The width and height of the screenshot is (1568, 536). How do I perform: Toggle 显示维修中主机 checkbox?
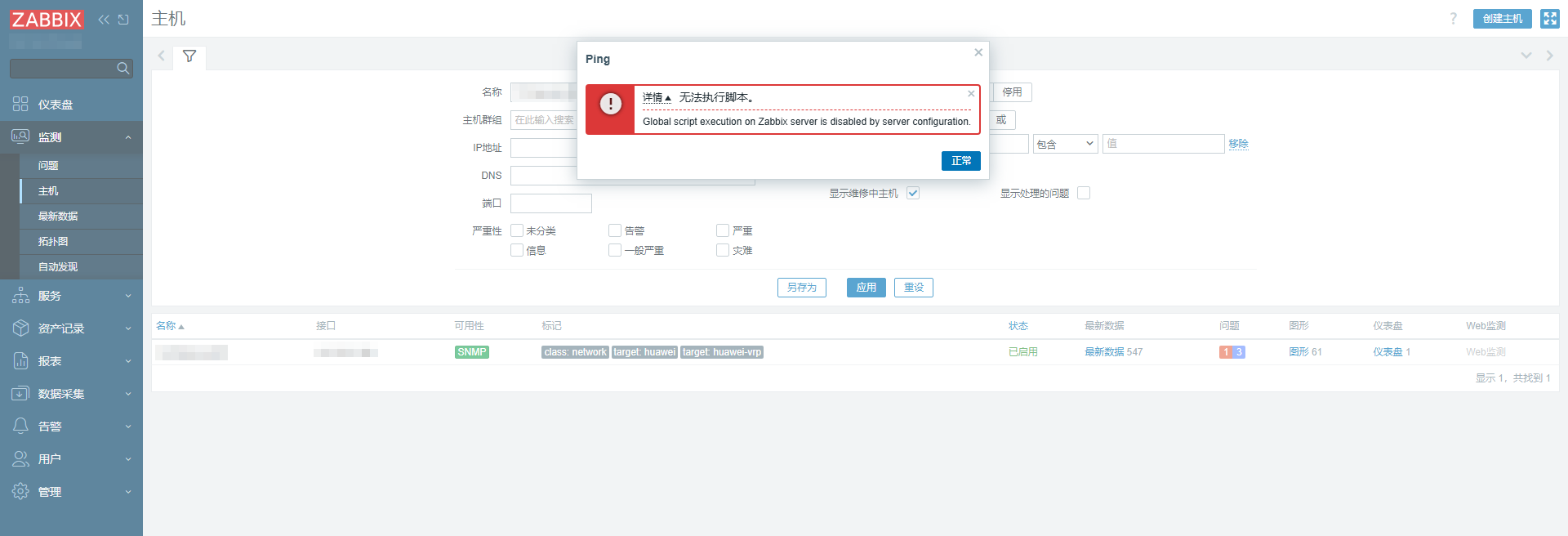(x=913, y=194)
